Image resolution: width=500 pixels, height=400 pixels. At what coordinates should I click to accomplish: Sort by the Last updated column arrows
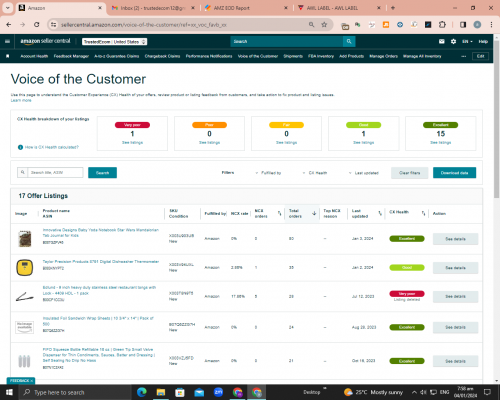coord(380,213)
